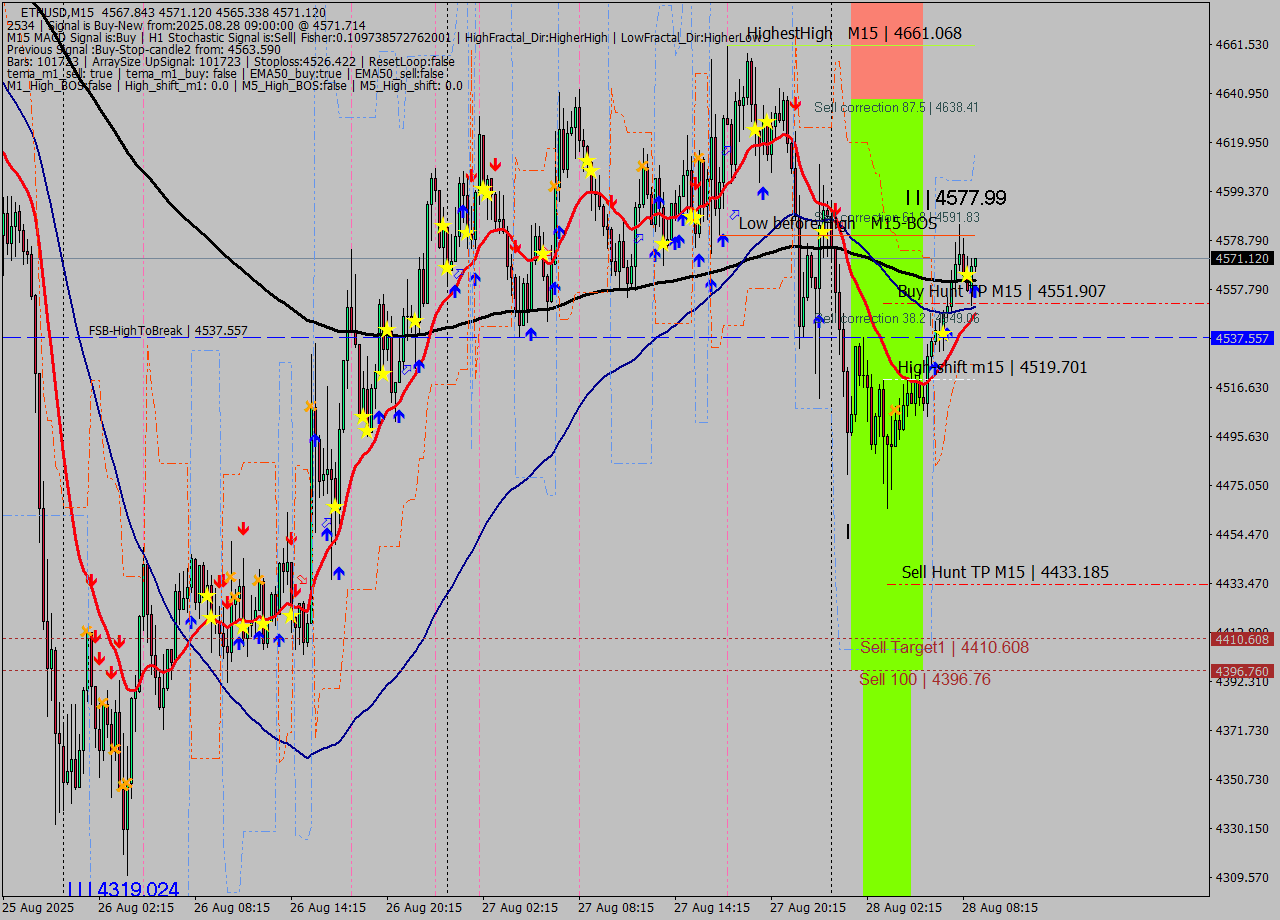Select the Sell Target1 4410.608 text
The image size is (1280, 920).
pos(944,648)
